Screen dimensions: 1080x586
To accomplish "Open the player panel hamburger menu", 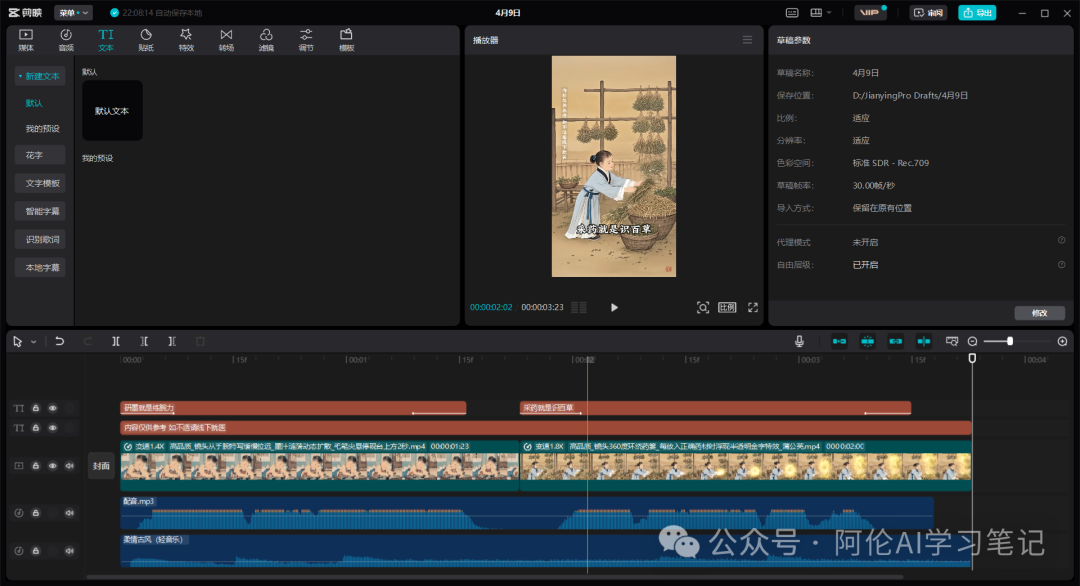I will coord(747,40).
